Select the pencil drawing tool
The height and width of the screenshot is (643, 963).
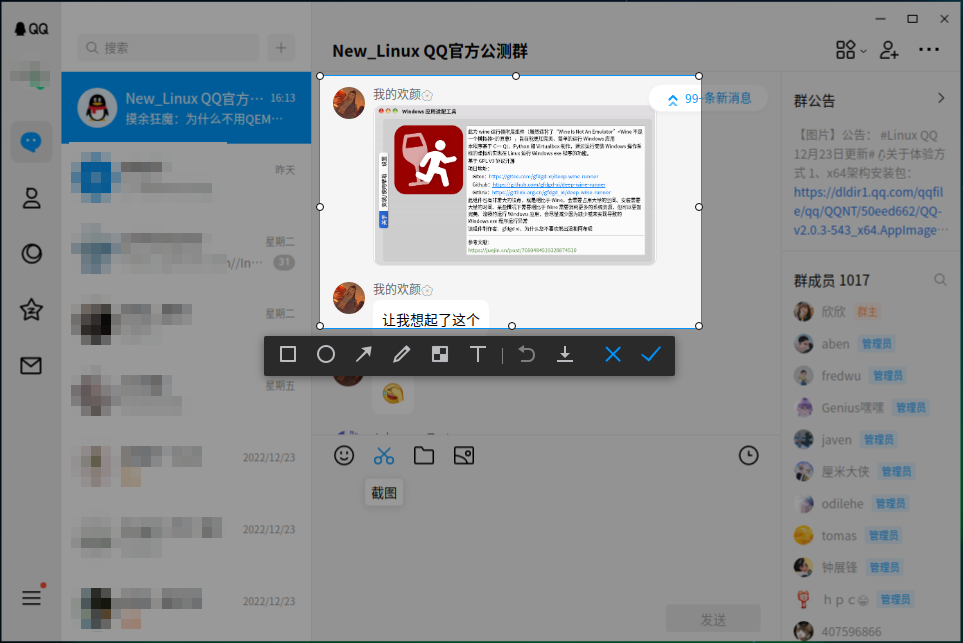402,354
